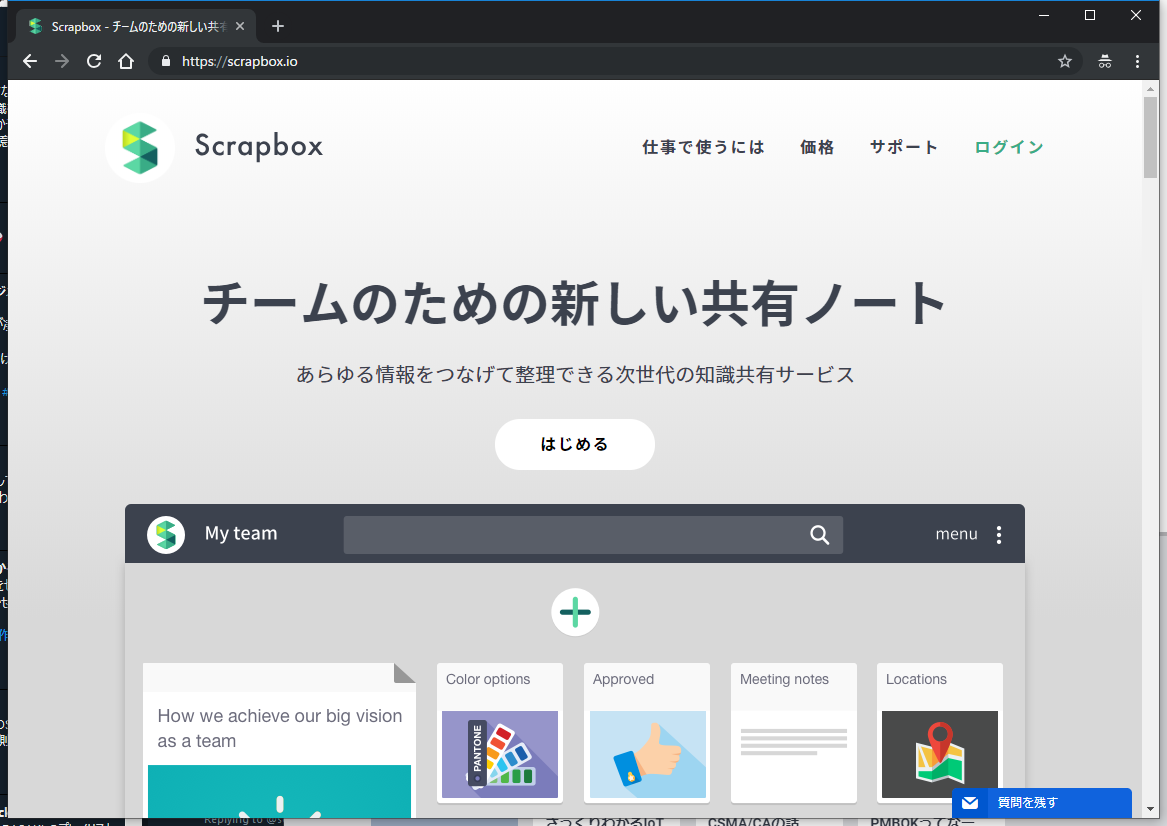The width and height of the screenshot is (1167, 826).
Task: Click the address bar URL
Action: (x=240, y=61)
